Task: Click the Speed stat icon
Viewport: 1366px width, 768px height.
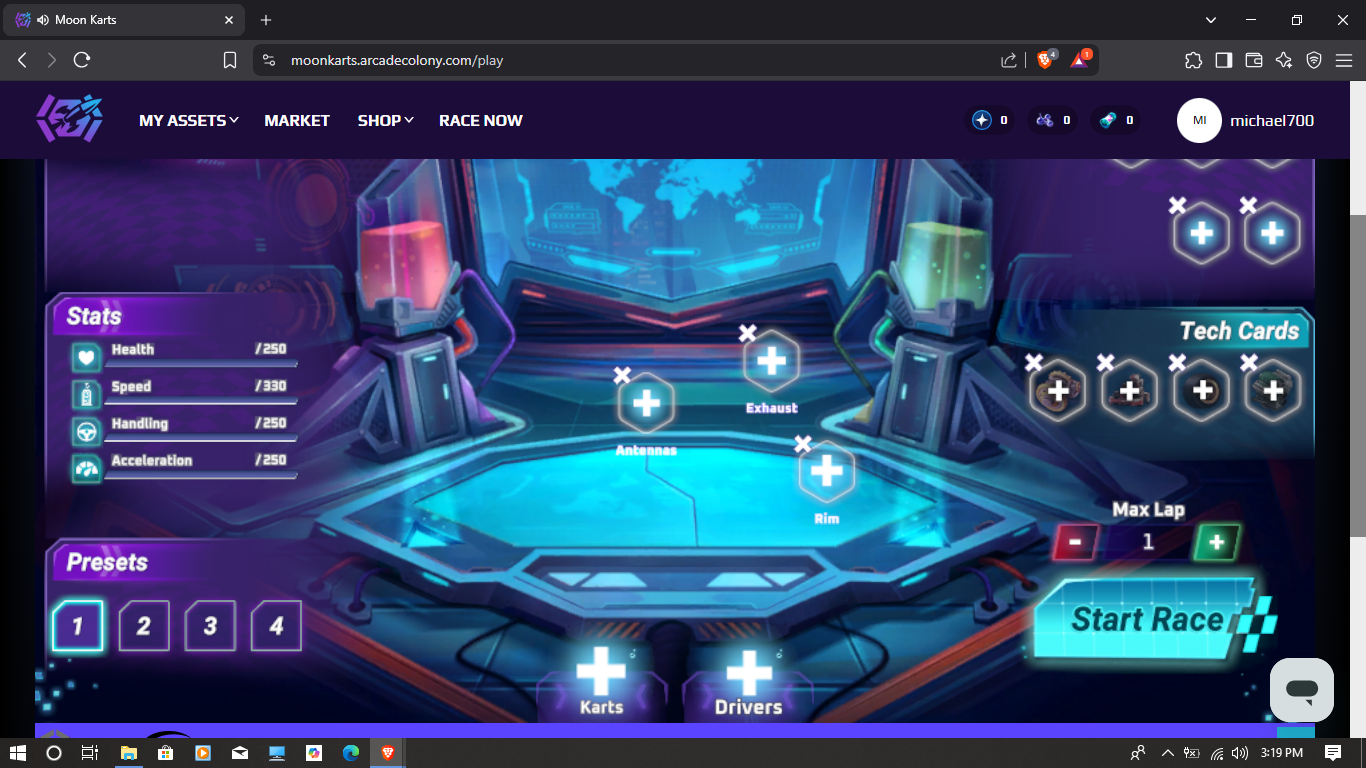Action: (86, 394)
